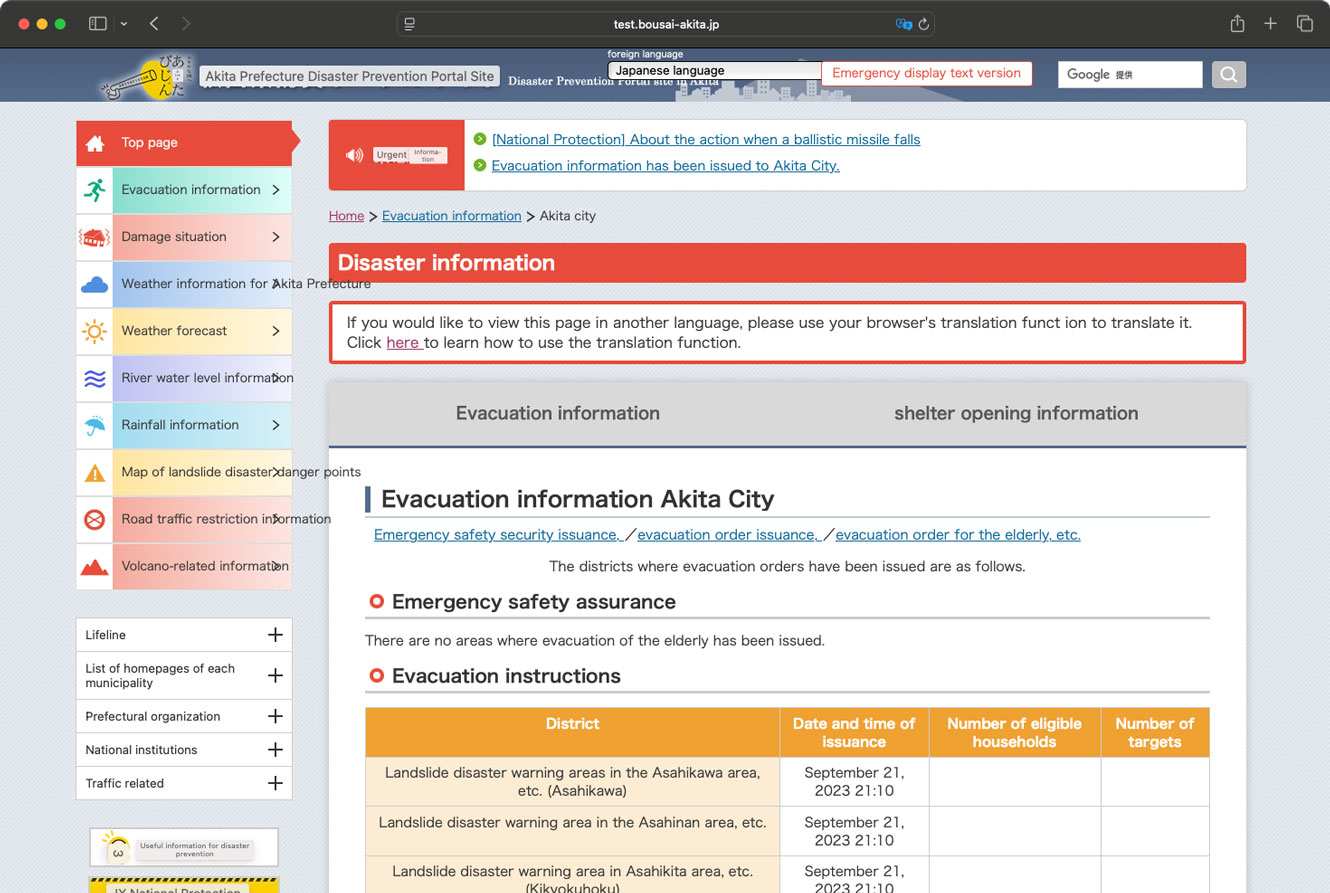Click the running person evacuation icon
Viewport: 1330px width, 893px height.
95,190
